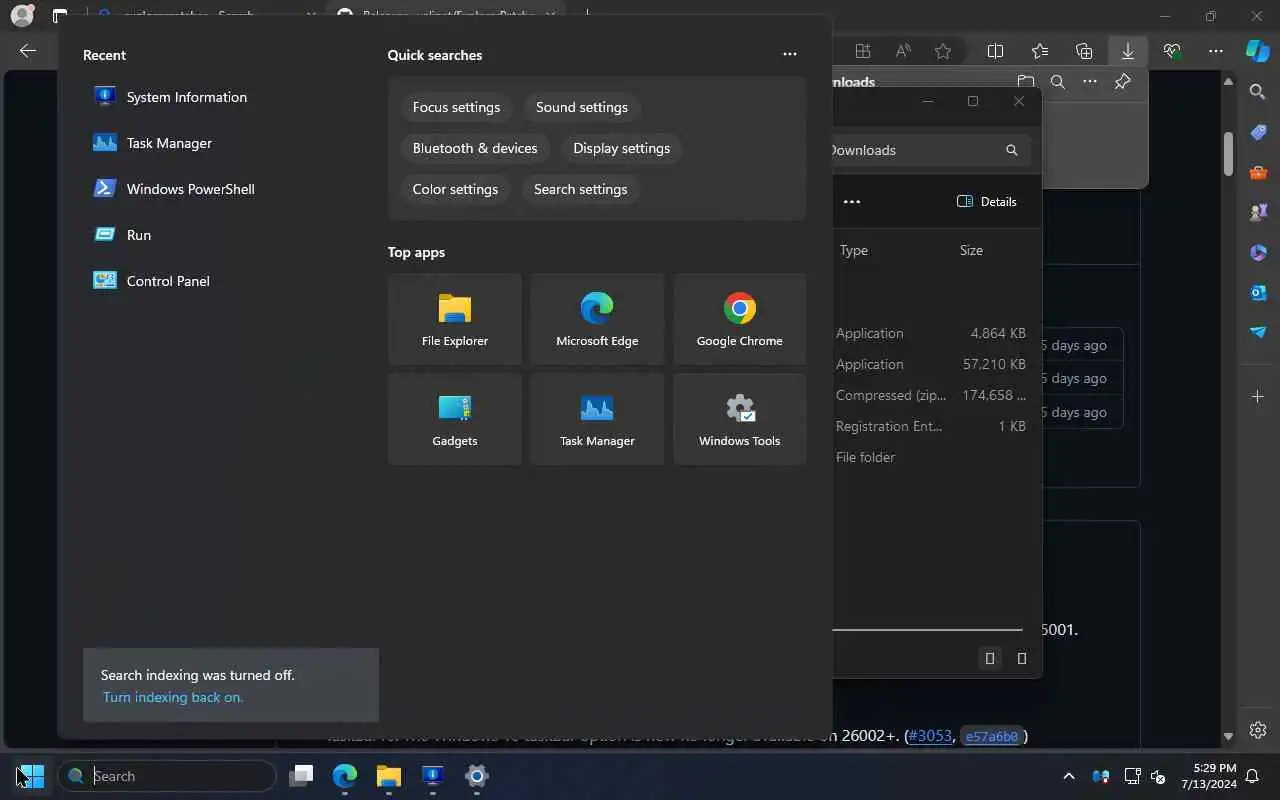Open Task Manager tile in Top apps
Image resolution: width=1280 pixels, height=800 pixels.
(x=597, y=419)
